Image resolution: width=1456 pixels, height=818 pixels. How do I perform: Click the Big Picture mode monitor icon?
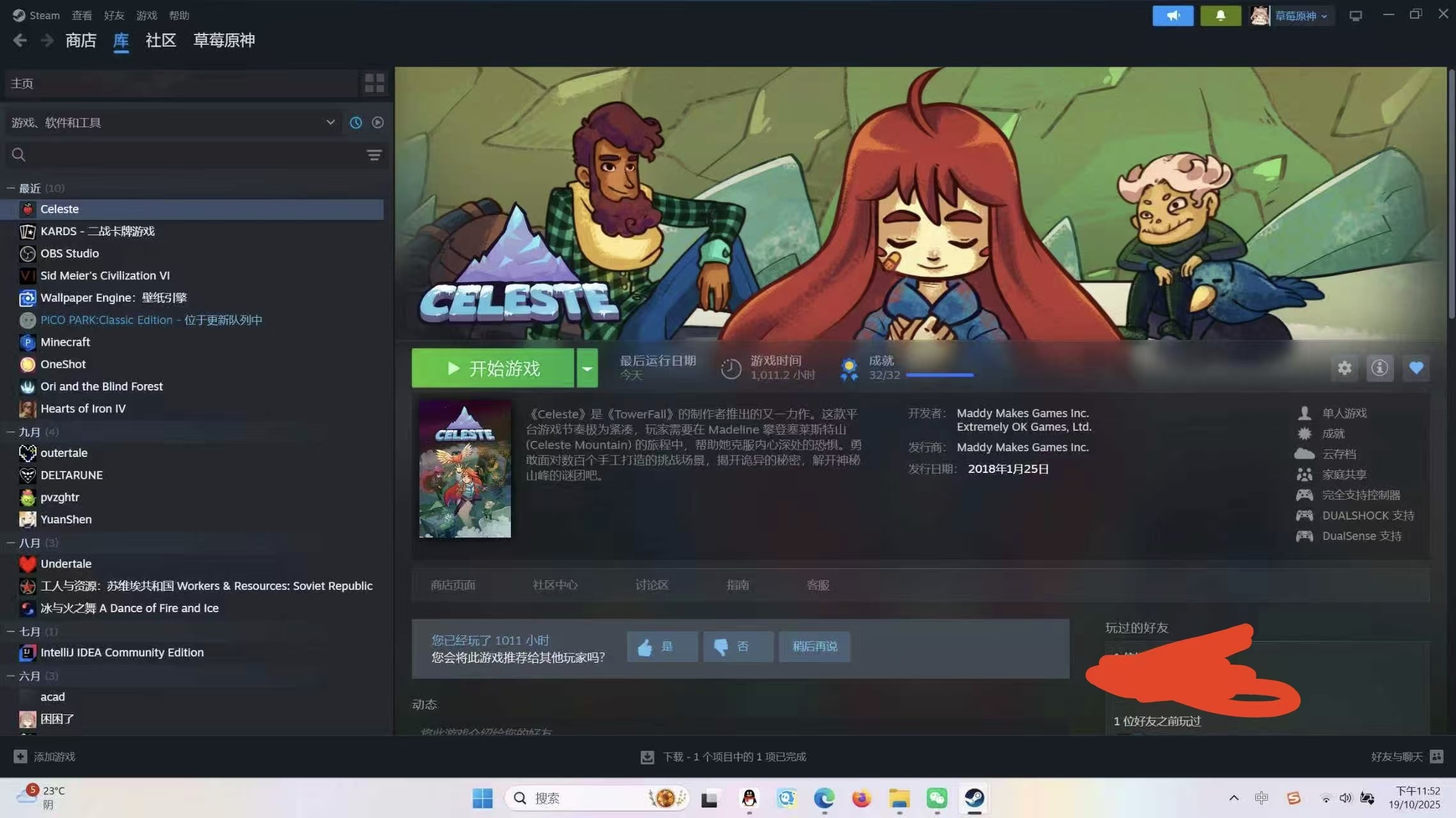pos(1355,15)
